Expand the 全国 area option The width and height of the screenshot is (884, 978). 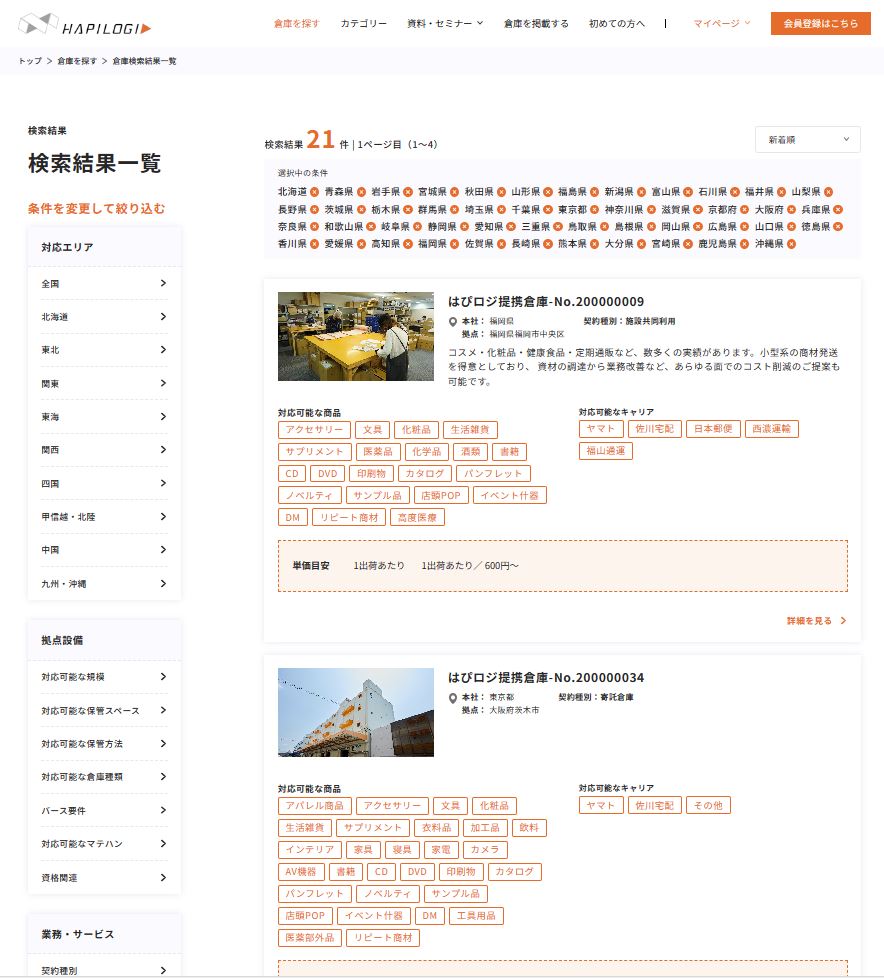point(104,284)
